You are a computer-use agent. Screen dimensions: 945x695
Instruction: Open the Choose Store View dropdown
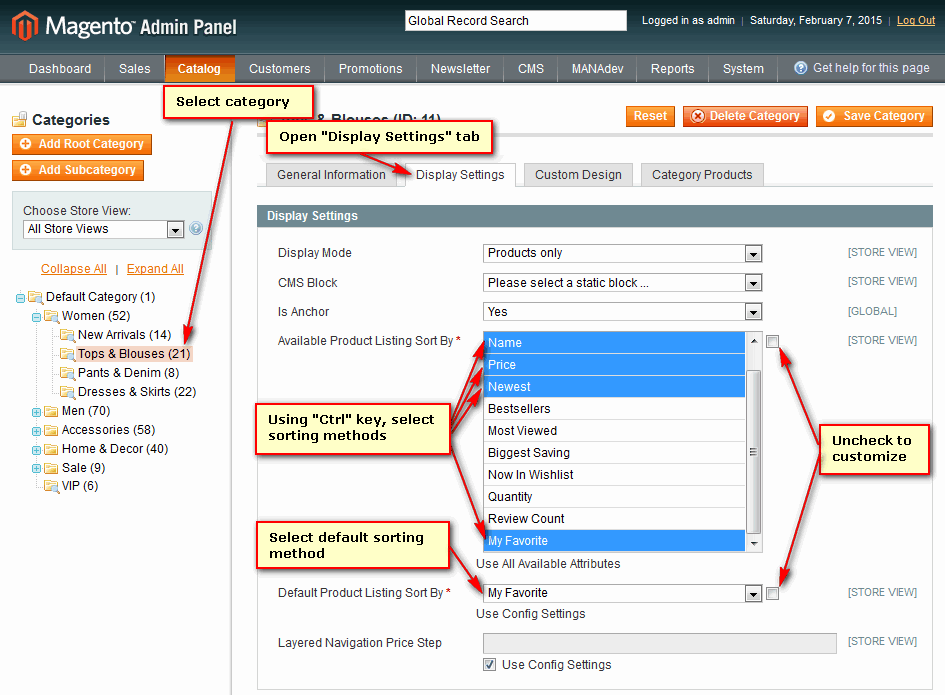pyautogui.click(x=103, y=229)
